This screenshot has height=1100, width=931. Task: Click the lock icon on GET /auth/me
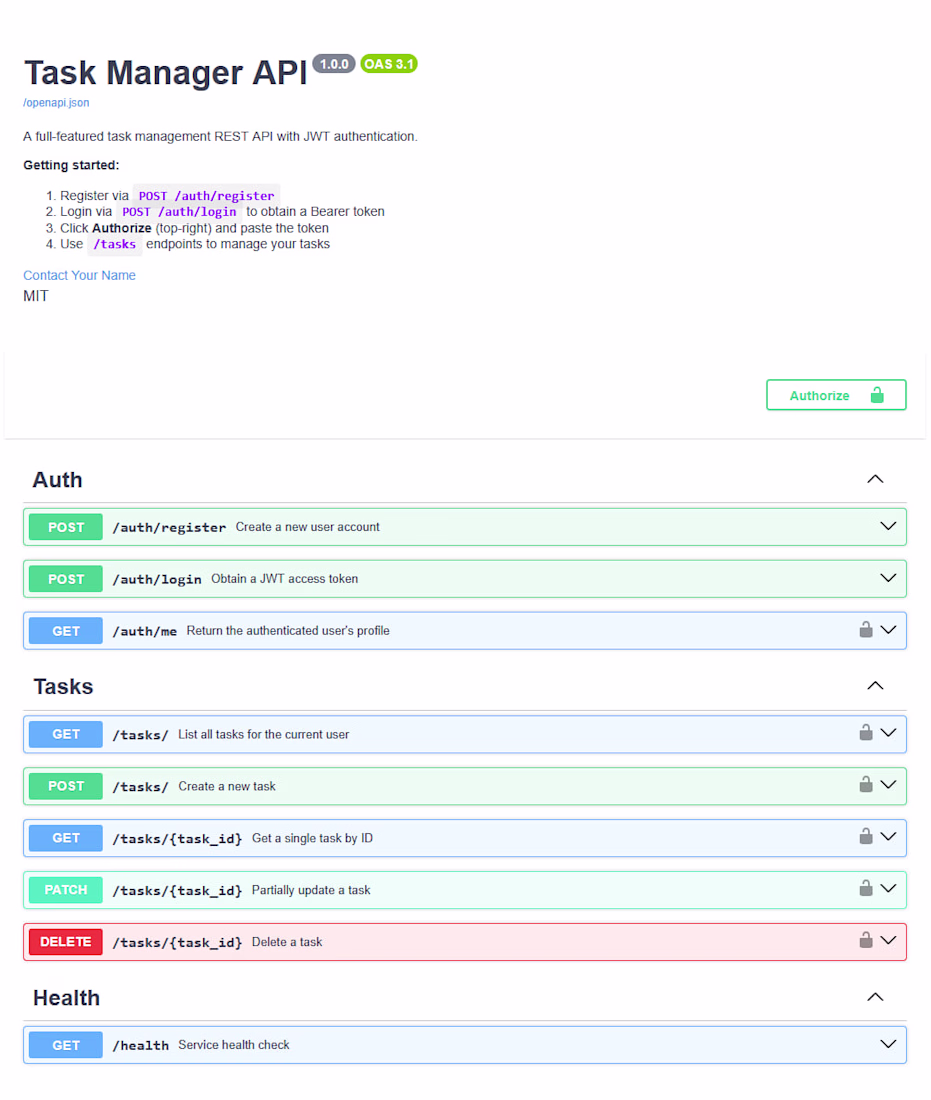[x=866, y=630]
